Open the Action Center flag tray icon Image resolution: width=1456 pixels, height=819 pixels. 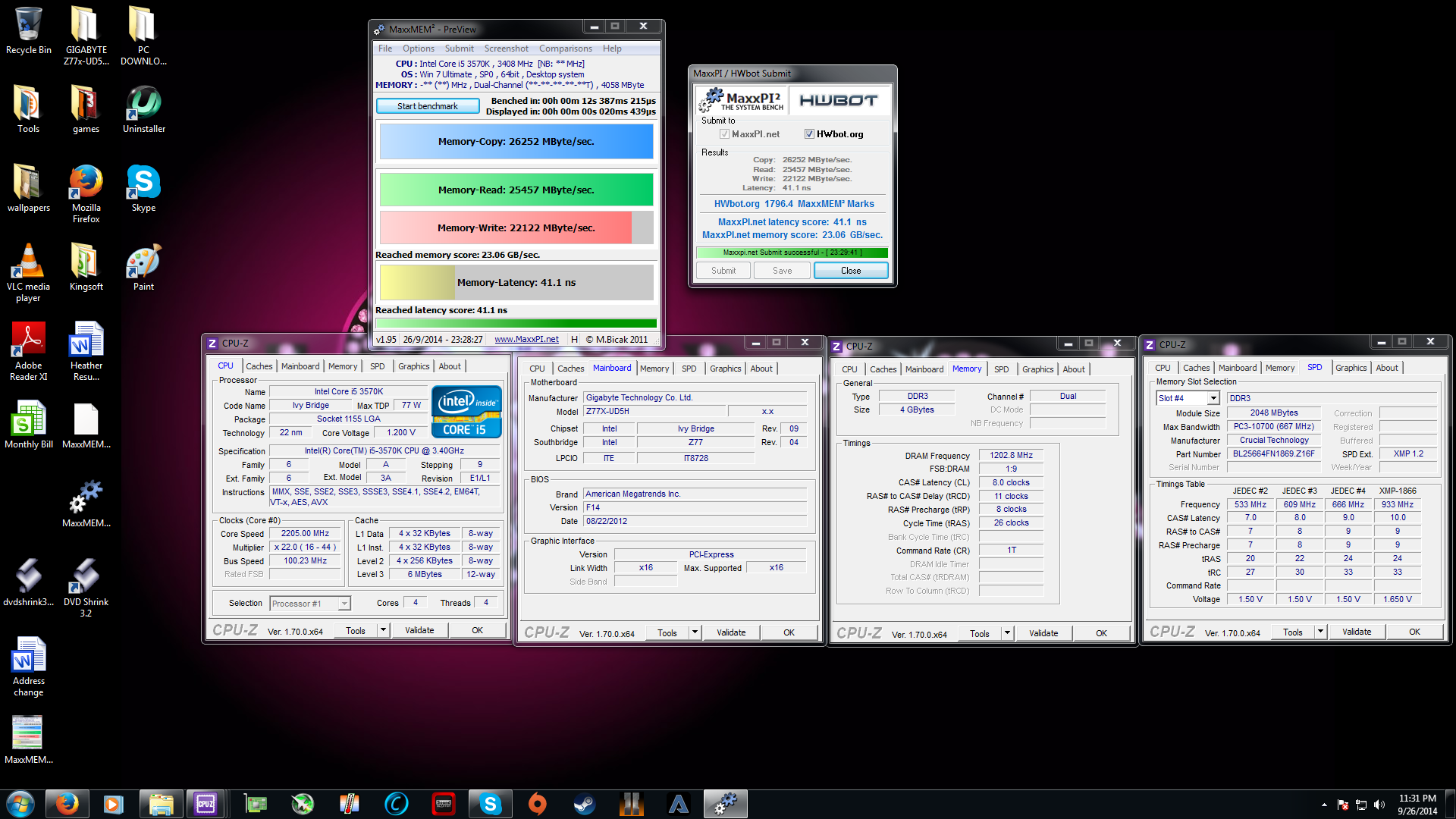pyautogui.click(x=1343, y=805)
